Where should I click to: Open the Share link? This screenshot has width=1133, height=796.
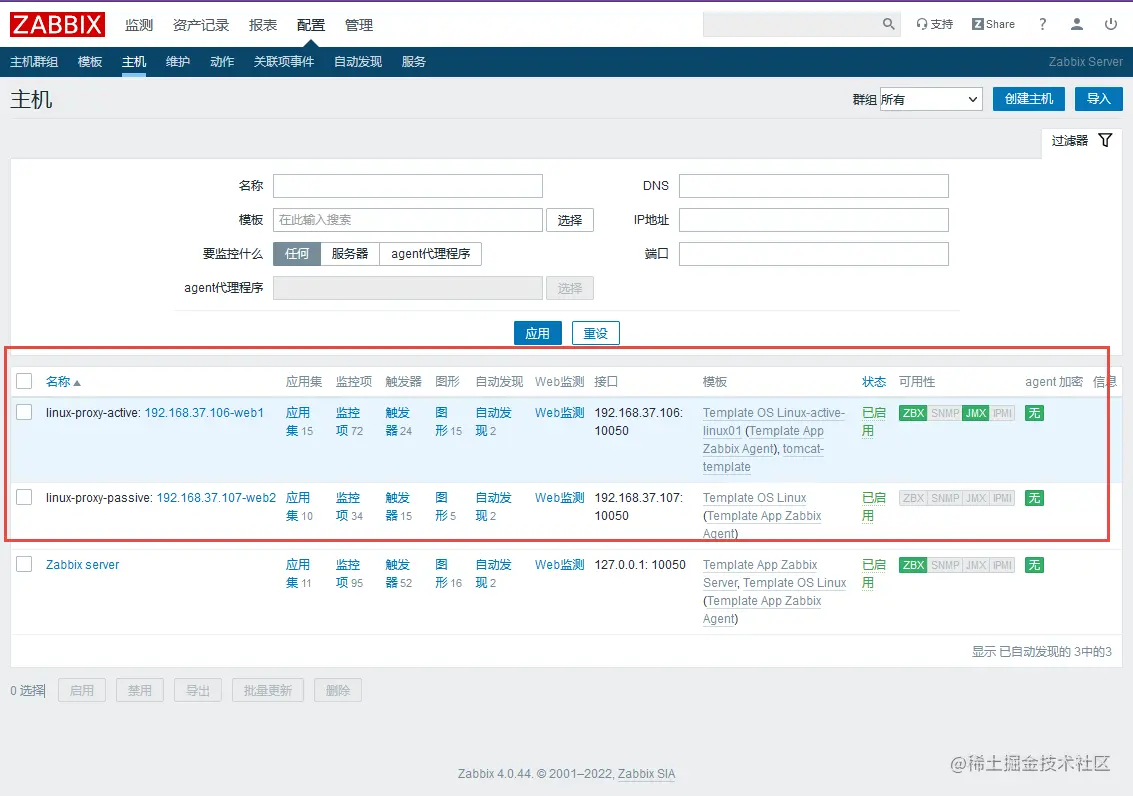(994, 24)
